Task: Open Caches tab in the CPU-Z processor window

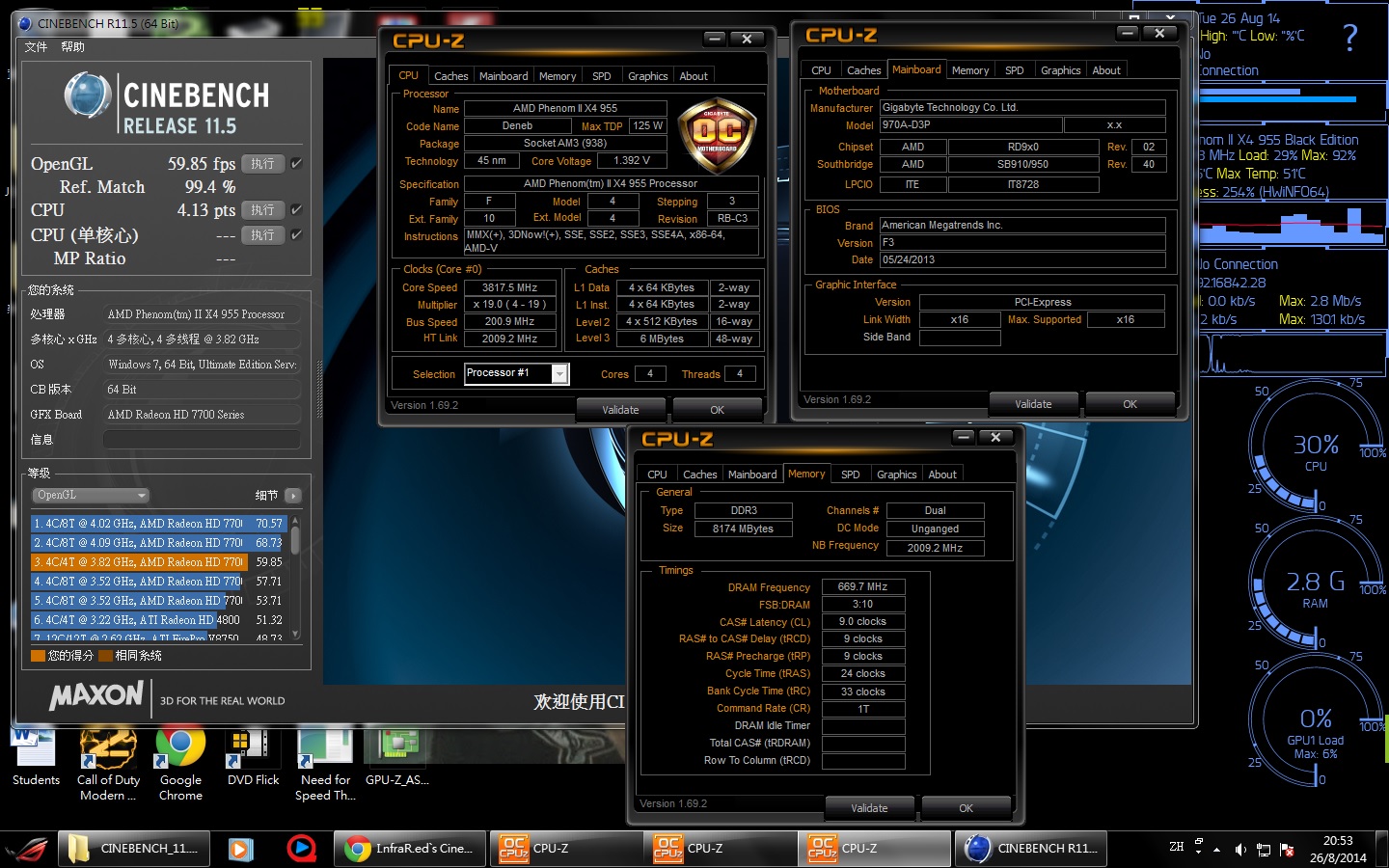Action: pos(450,76)
